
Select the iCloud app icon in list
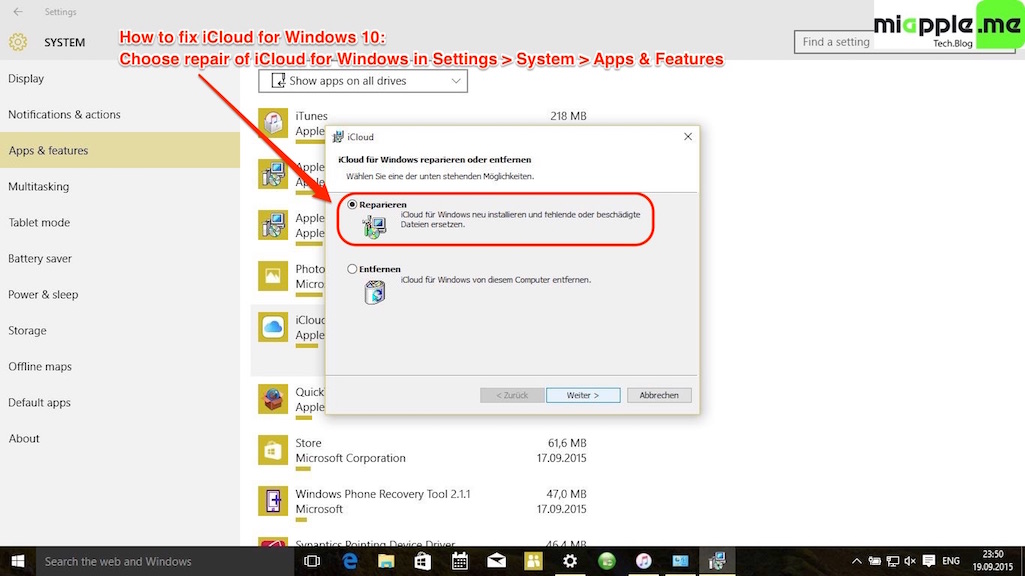pyautogui.click(x=273, y=328)
